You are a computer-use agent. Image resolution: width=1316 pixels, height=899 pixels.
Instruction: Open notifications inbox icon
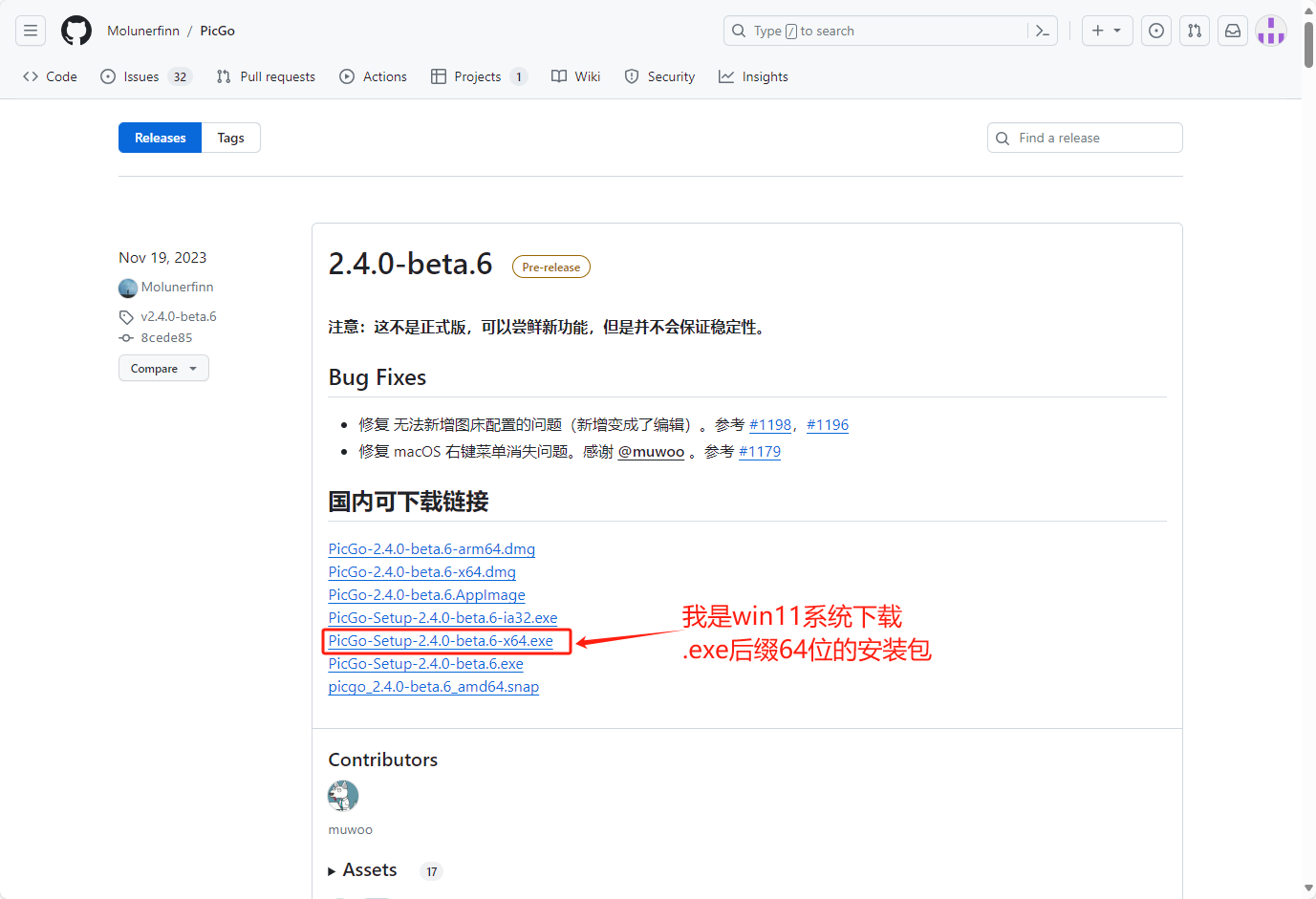(x=1233, y=31)
